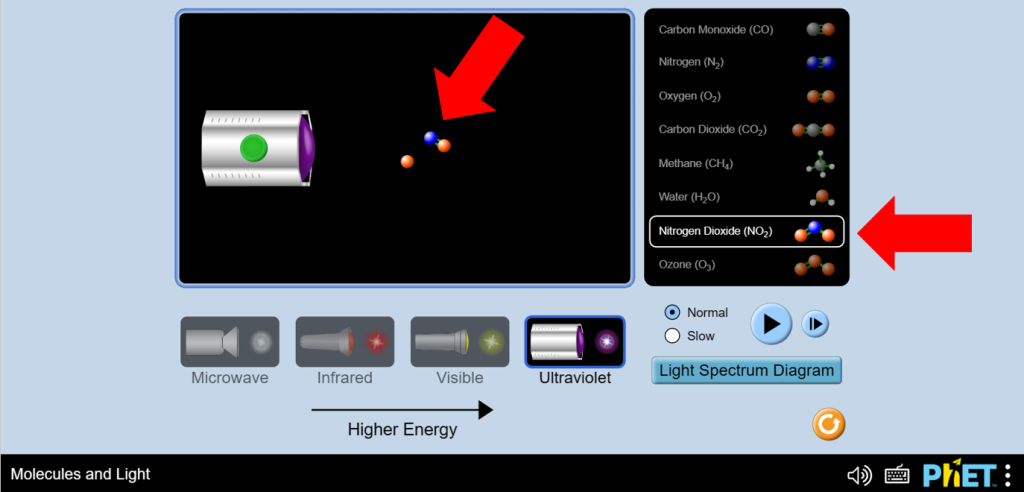Select the Infrared light source
This screenshot has width=1024, height=492.
(x=345, y=342)
